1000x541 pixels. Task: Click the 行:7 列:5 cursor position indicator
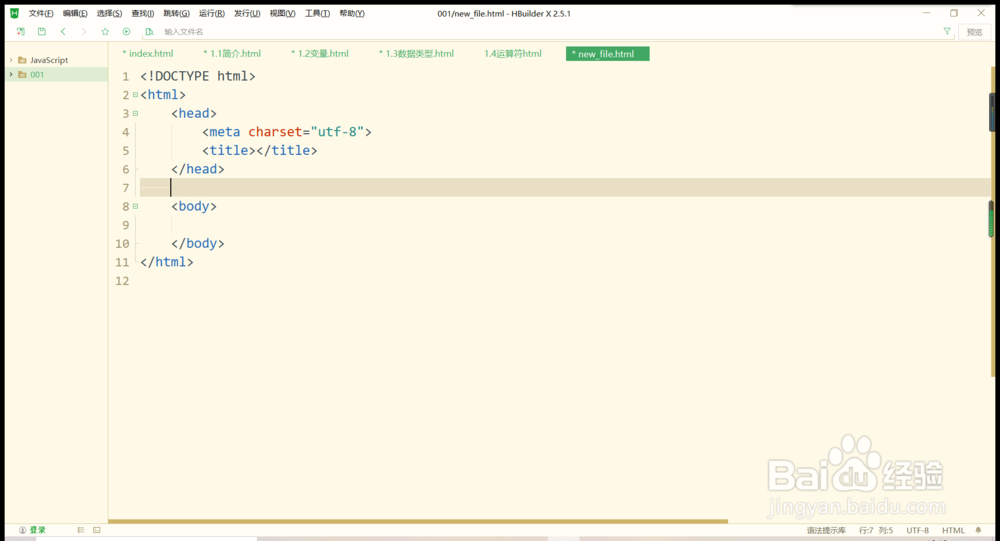tap(876, 530)
